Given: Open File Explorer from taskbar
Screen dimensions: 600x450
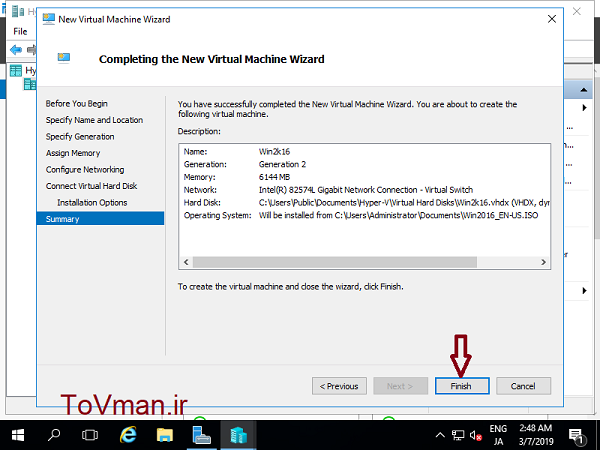Looking at the screenshot, I should point(165,435).
